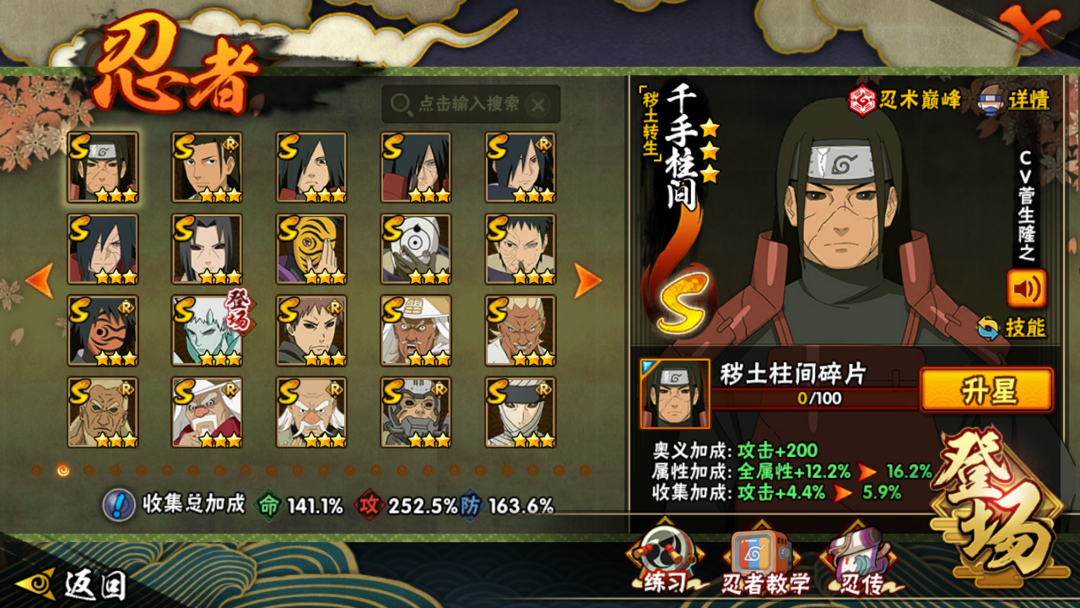Select the orange spiral mask ninja portrait
1080x608 pixels.
[x=311, y=249]
